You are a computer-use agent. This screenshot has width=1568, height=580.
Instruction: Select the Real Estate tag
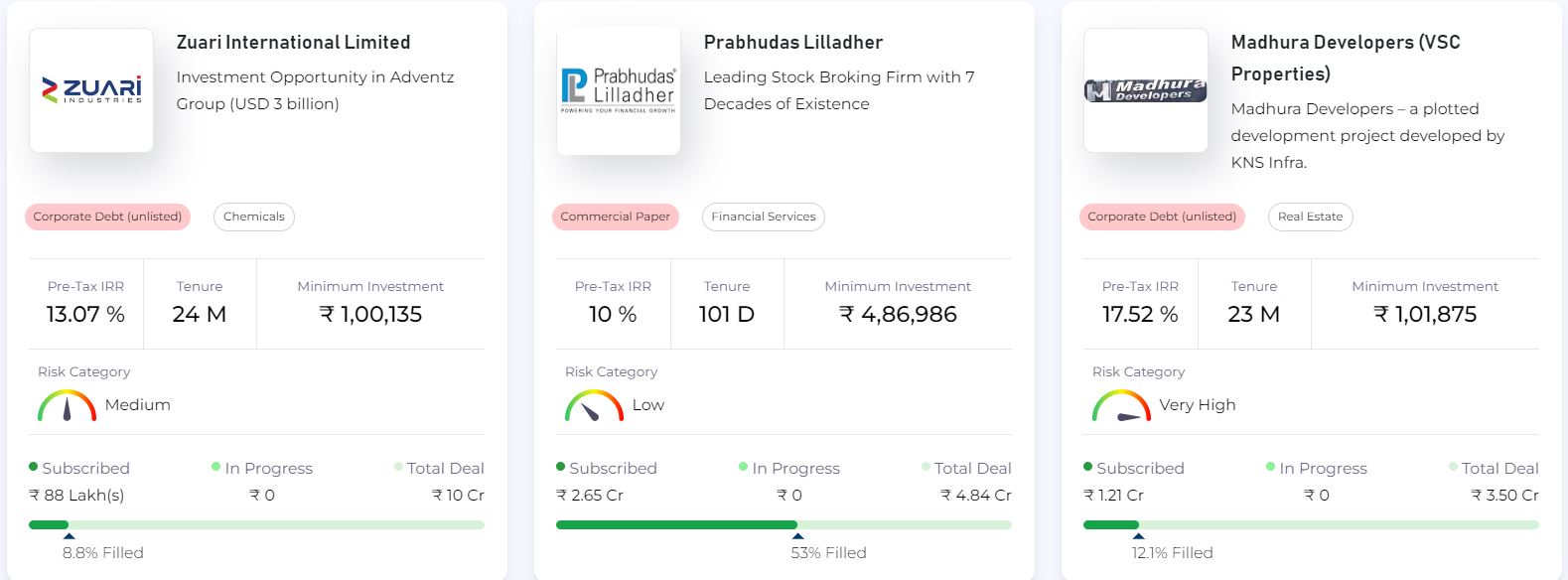(1310, 217)
